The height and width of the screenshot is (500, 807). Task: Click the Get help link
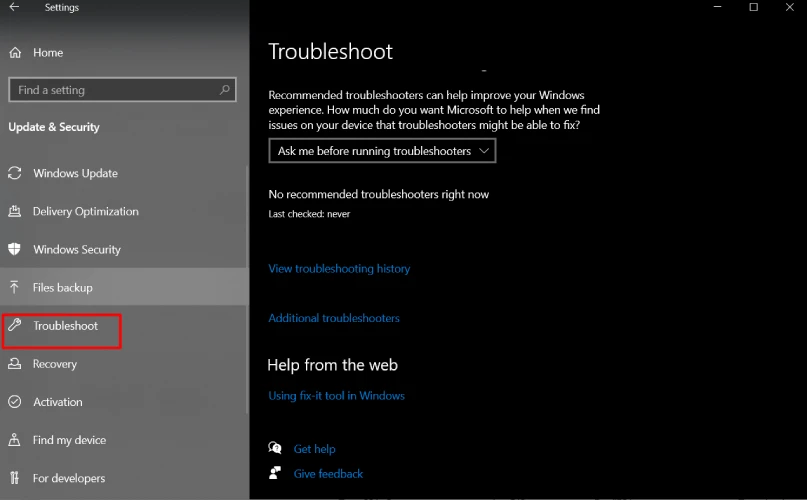314,449
